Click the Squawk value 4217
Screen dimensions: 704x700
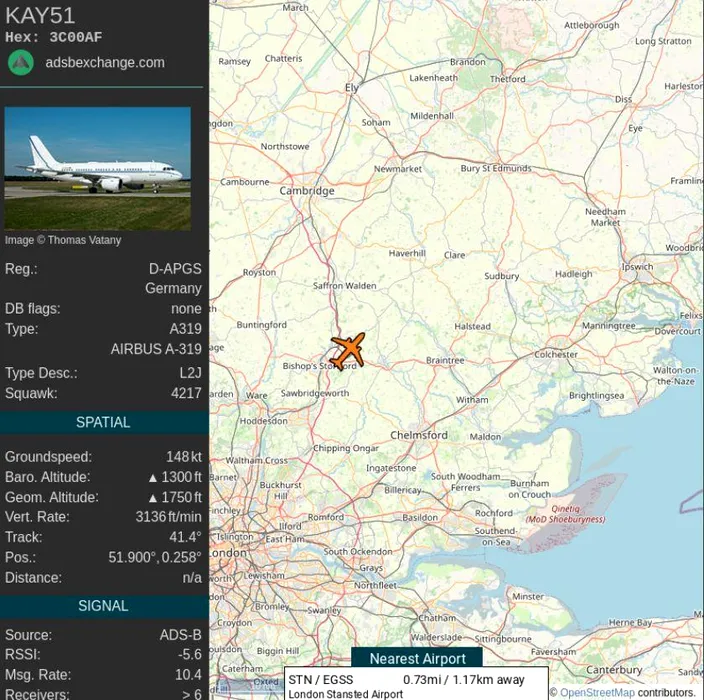coord(186,393)
